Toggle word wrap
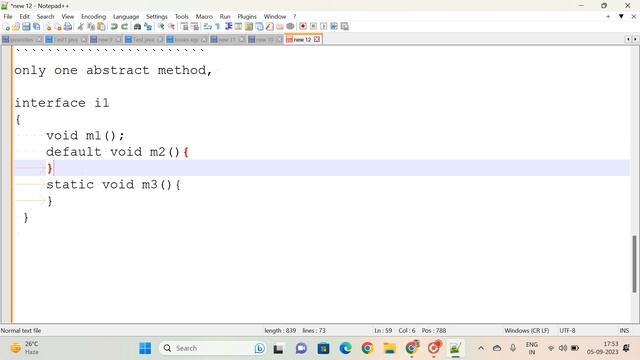 click(x=207, y=27)
